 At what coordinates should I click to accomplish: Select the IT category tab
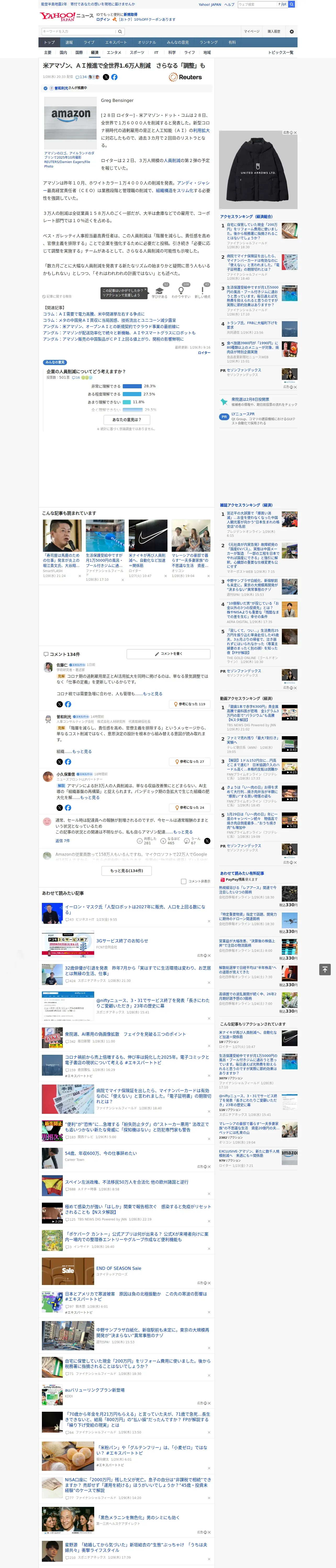pos(156,52)
